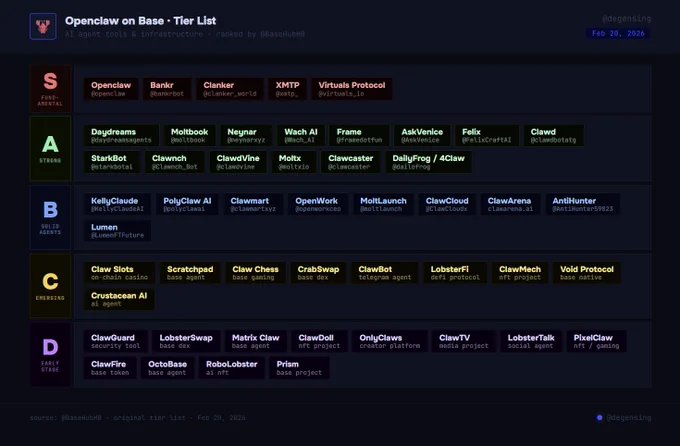Select the S tier label

point(50,89)
